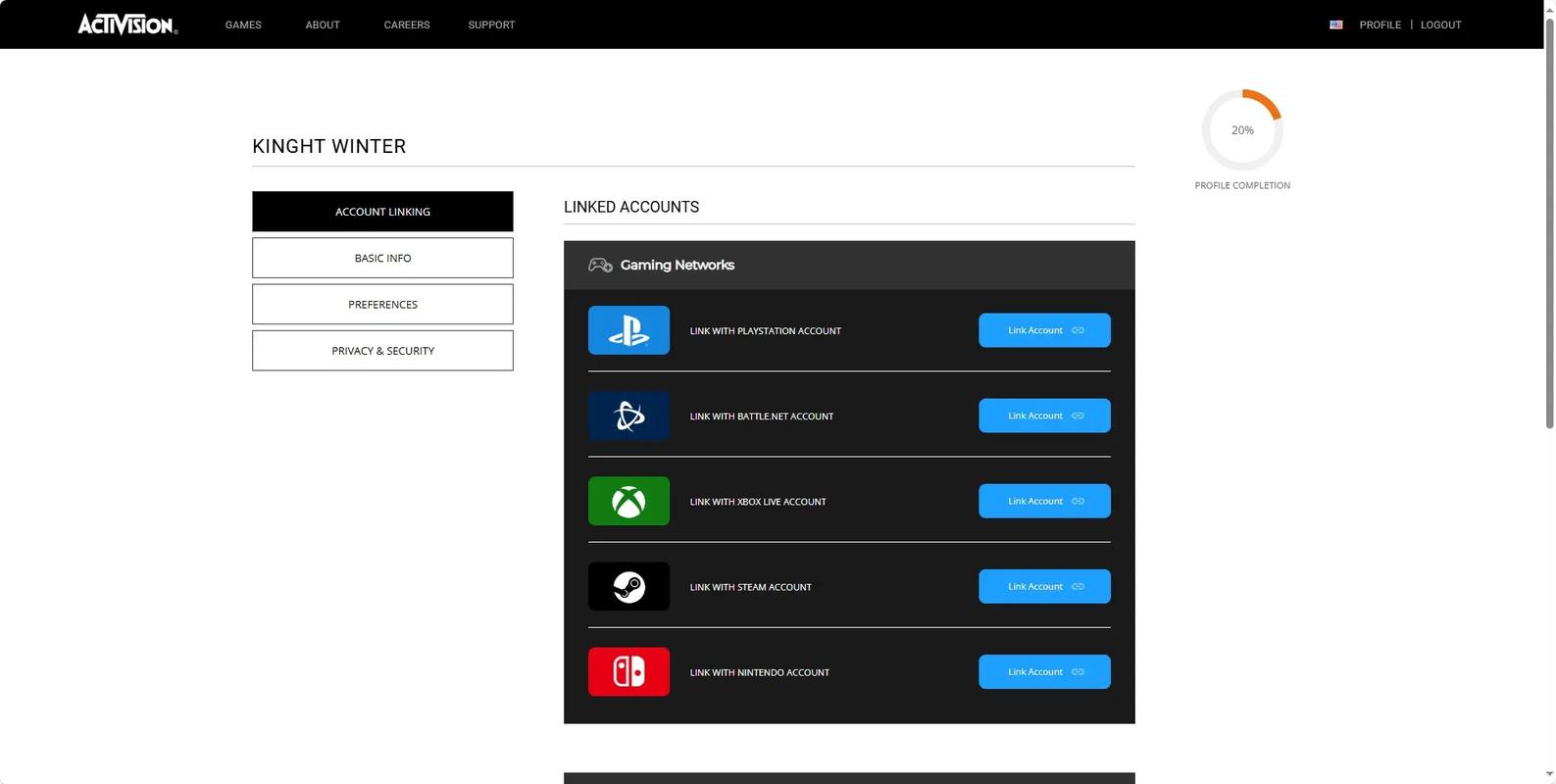Click the US flag region icon
The height and width of the screenshot is (784, 1556).
[x=1335, y=24]
